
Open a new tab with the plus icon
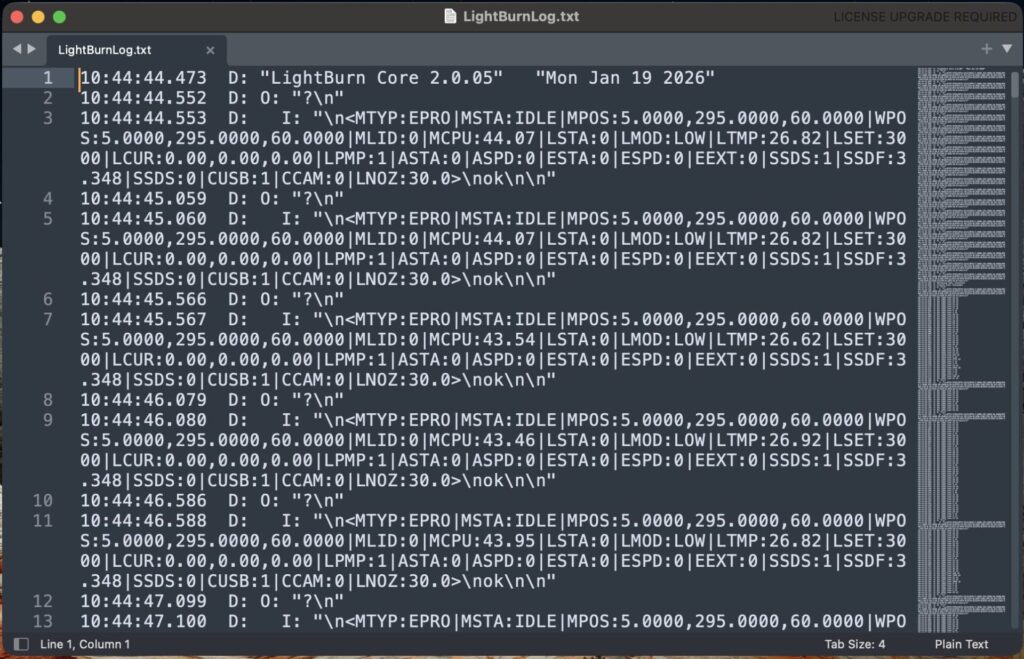pyautogui.click(x=986, y=47)
